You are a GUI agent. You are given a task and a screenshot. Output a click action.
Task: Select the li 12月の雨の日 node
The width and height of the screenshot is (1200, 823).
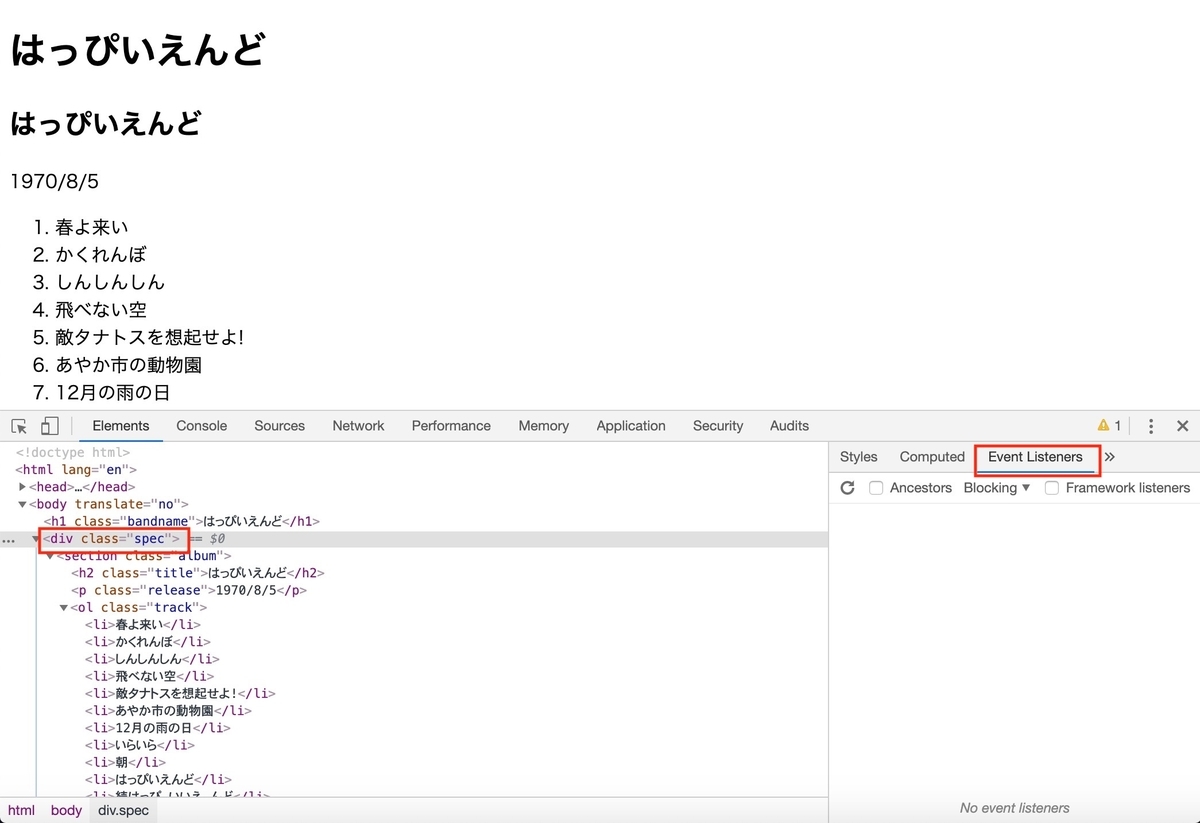pyautogui.click(x=159, y=727)
